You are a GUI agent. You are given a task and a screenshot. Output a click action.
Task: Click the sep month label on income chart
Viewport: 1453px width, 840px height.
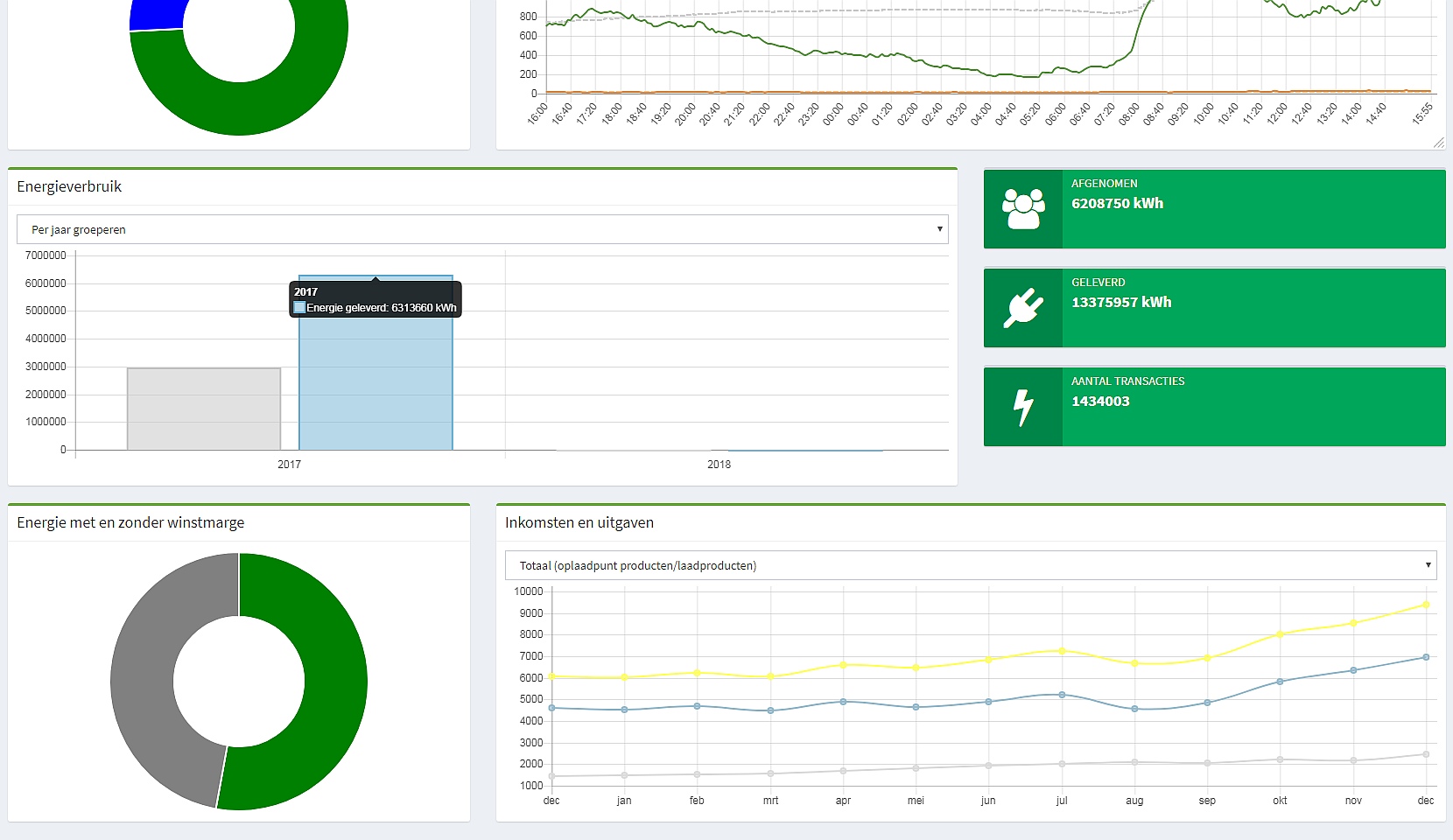pos(1207,801)
